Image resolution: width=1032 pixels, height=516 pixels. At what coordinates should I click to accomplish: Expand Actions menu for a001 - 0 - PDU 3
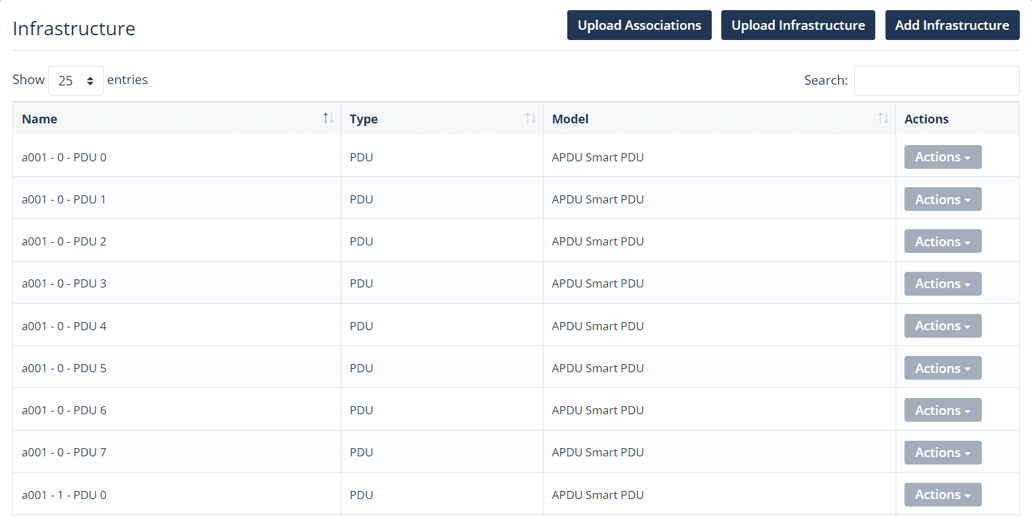(942, 284)
